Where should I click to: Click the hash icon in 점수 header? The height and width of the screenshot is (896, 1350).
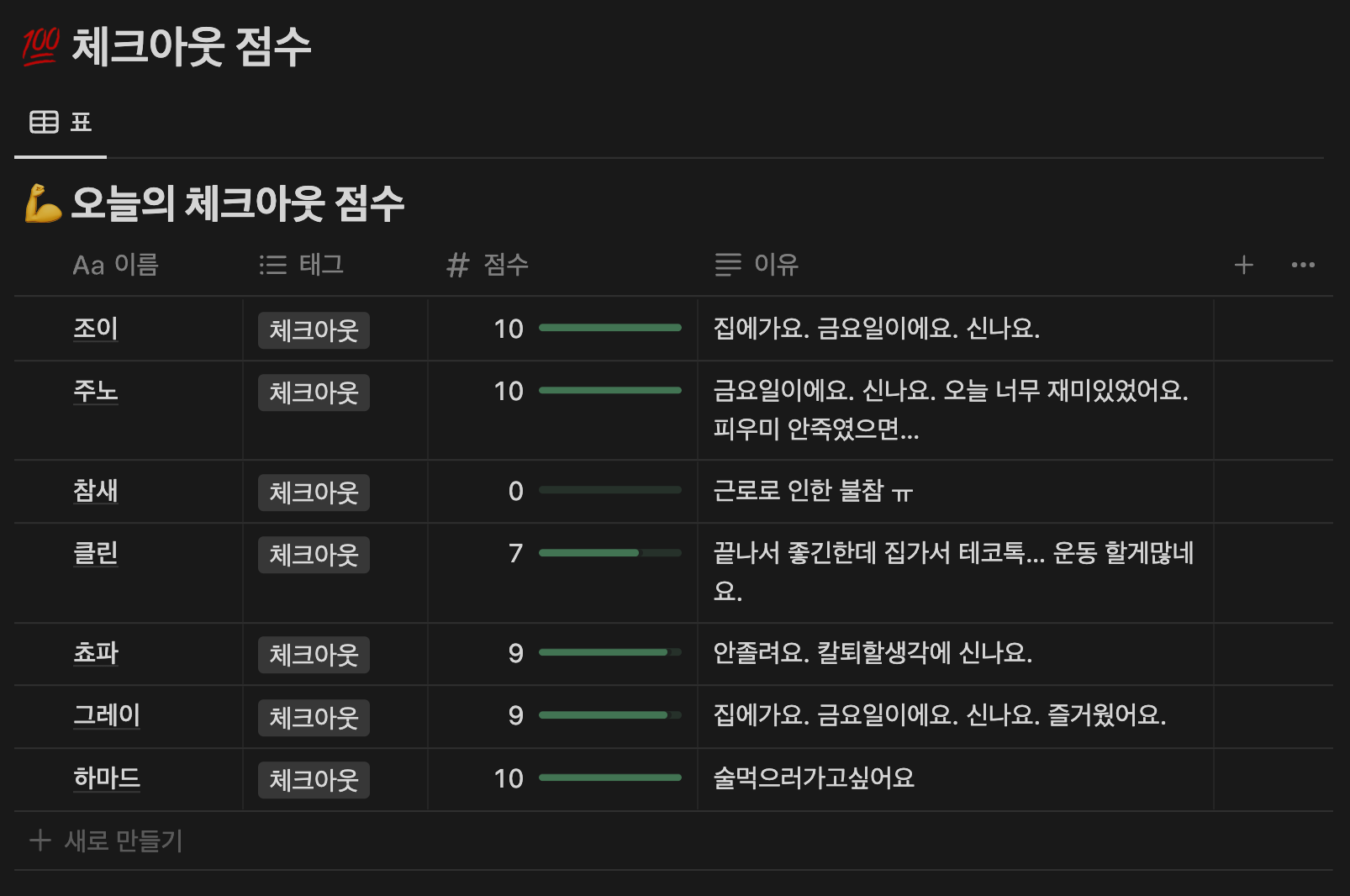click(457, 266)
